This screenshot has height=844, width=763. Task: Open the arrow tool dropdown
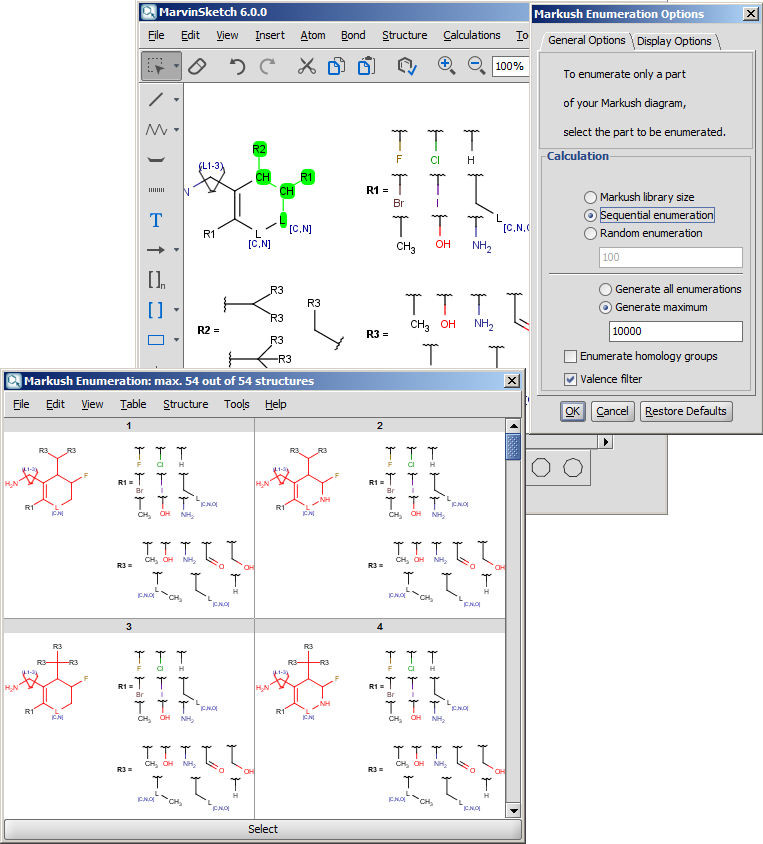coord(177,250)
